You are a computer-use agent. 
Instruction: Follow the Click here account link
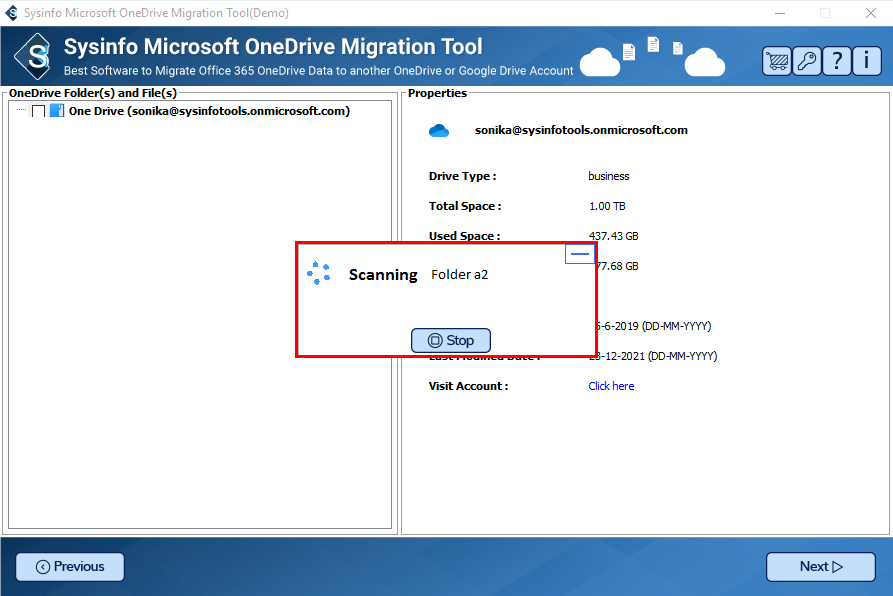[x=611, y=386]
